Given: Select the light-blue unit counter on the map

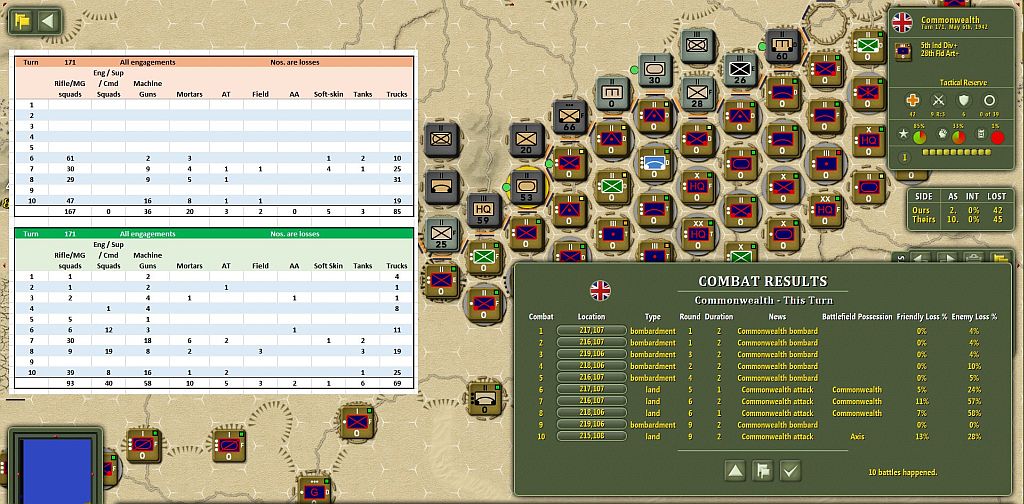Looking at the screenshot, I should 655,163.
